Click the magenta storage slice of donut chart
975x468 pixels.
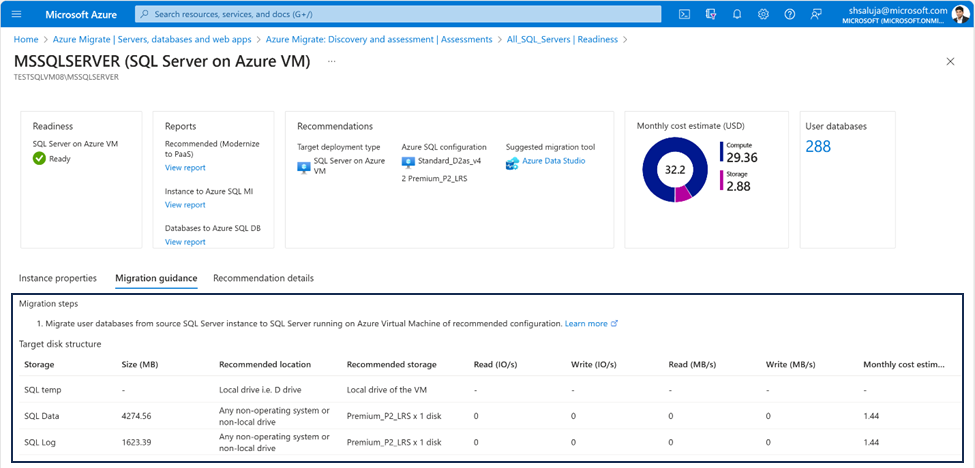(683, 193)
